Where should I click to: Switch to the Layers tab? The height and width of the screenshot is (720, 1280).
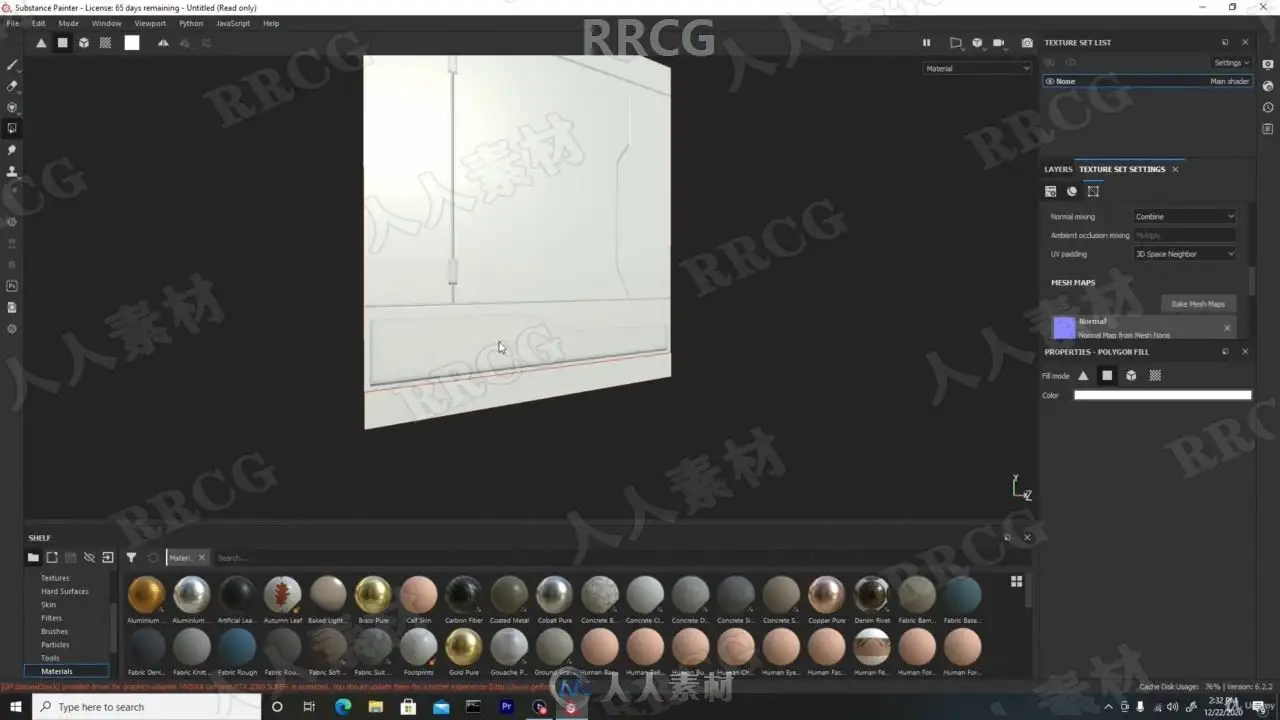click(x=1058, y=169)
